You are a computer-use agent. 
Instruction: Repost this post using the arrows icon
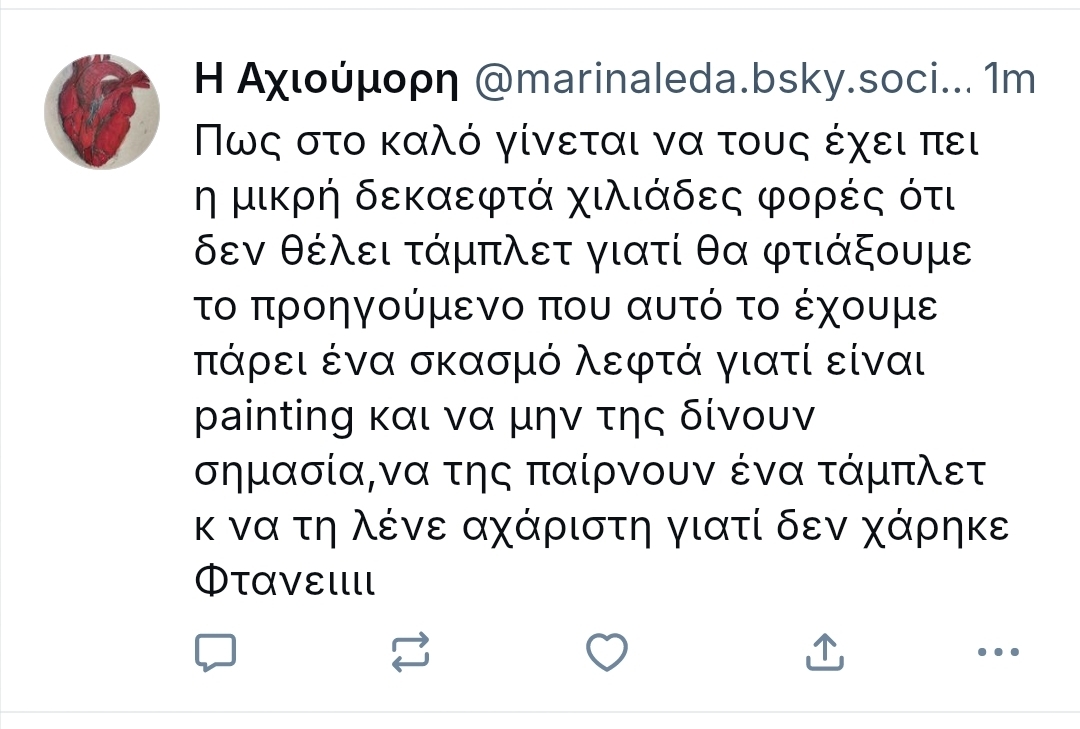click(410, 652)
